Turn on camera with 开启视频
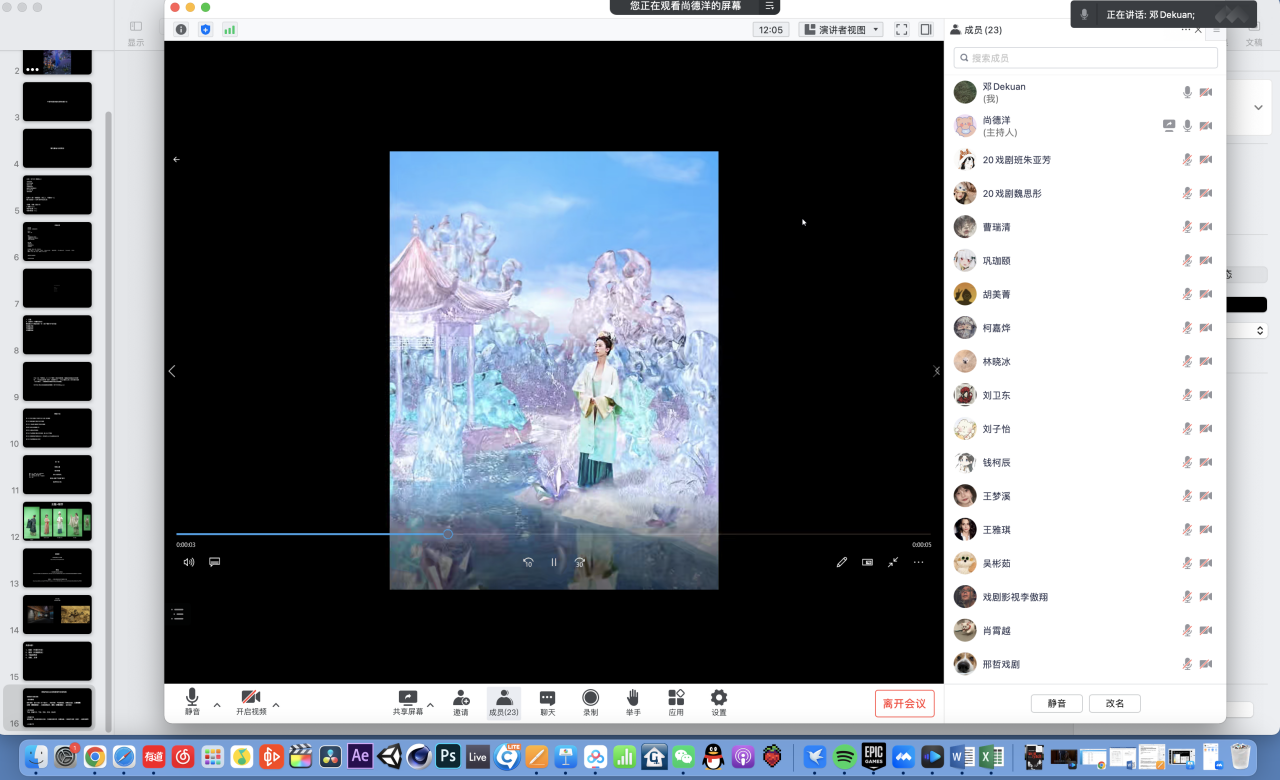1280x780 pixels. (251, 702)
